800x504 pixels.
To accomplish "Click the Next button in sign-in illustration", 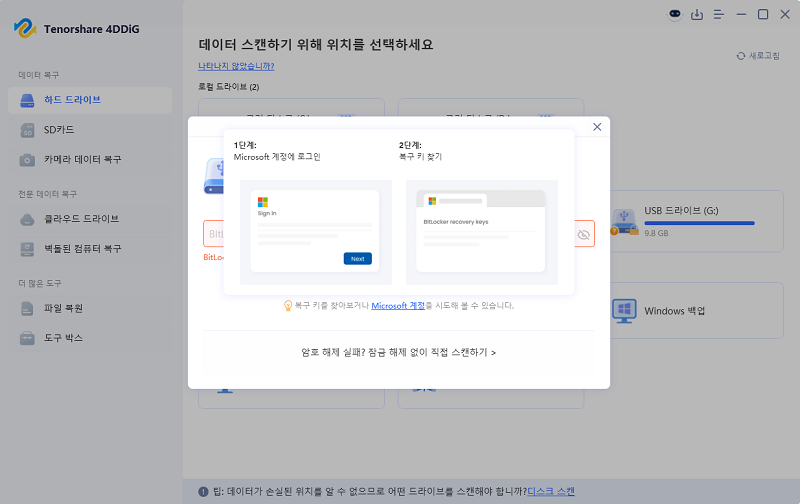I will [358, 259].
